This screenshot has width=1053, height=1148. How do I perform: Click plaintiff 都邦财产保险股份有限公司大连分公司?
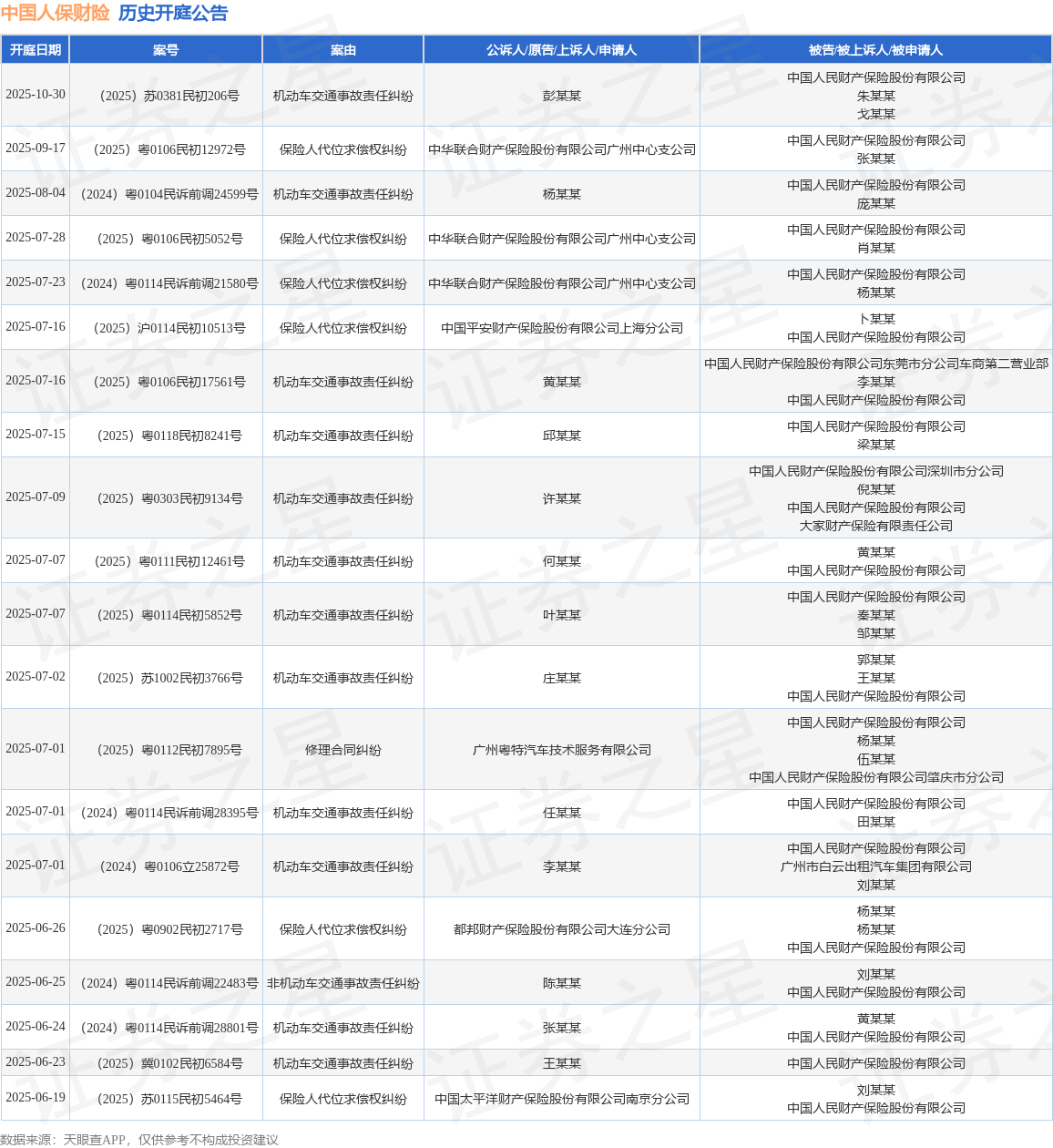(x=562, y=929)
